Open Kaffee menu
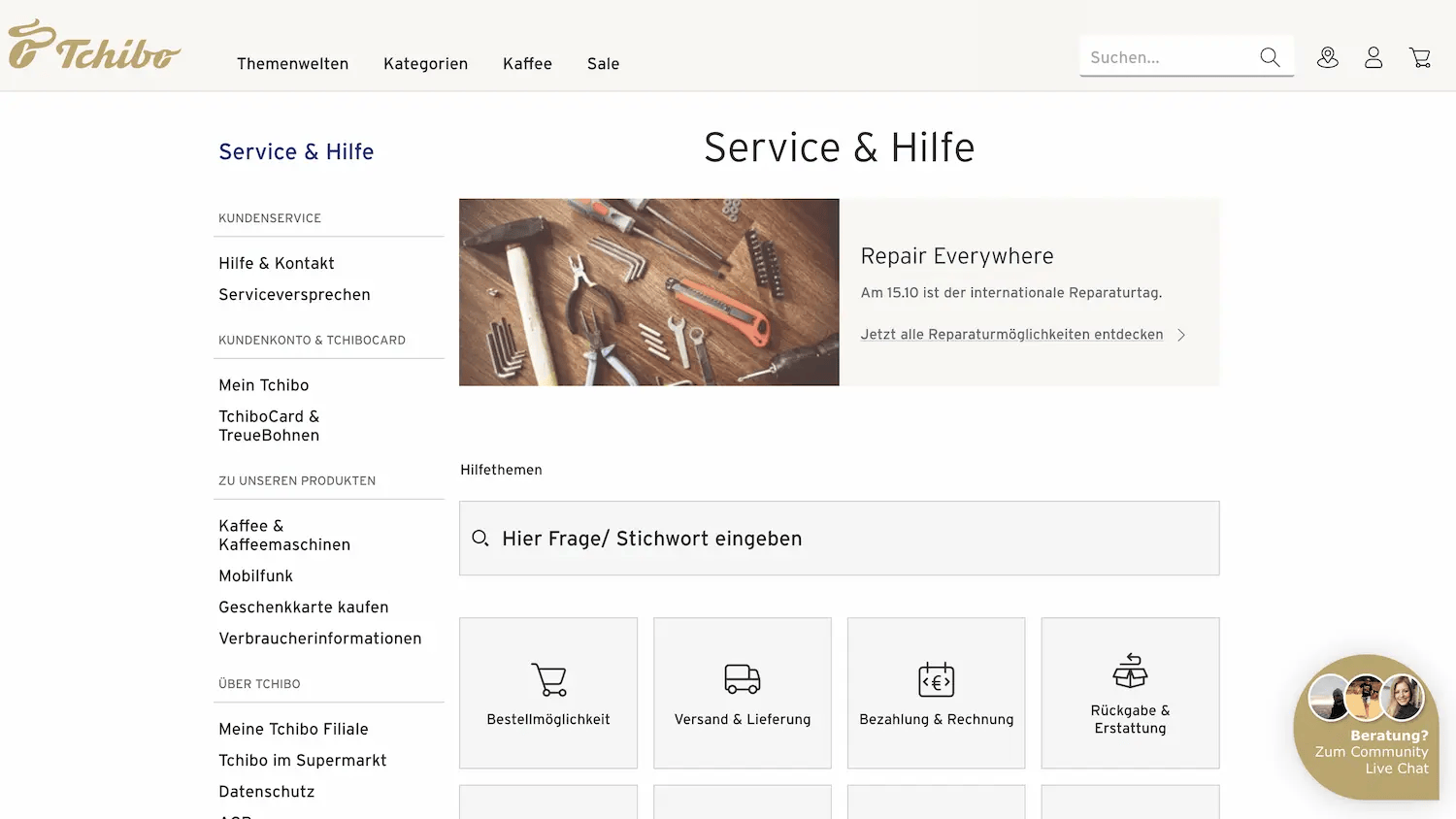This screenshot has width=1456, height=819. tap(527, 64)
